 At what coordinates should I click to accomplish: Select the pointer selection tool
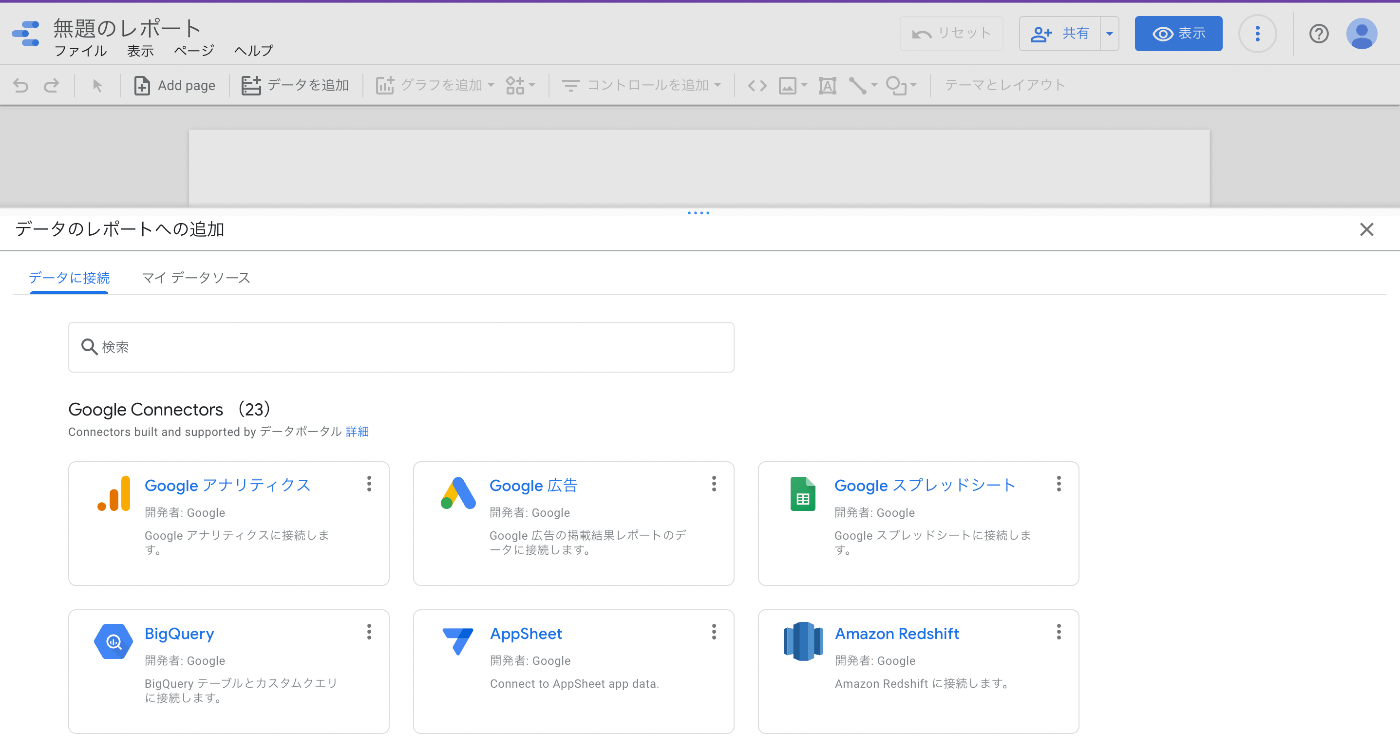(97, 86)
